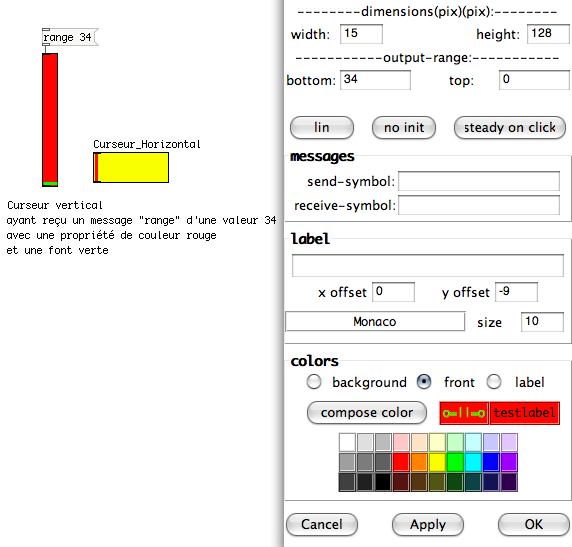Image resolution: width=572 pixels, height=547 pixels.
Task: Click the font size field
Action: pyautogui.click(x=542, y=322)
